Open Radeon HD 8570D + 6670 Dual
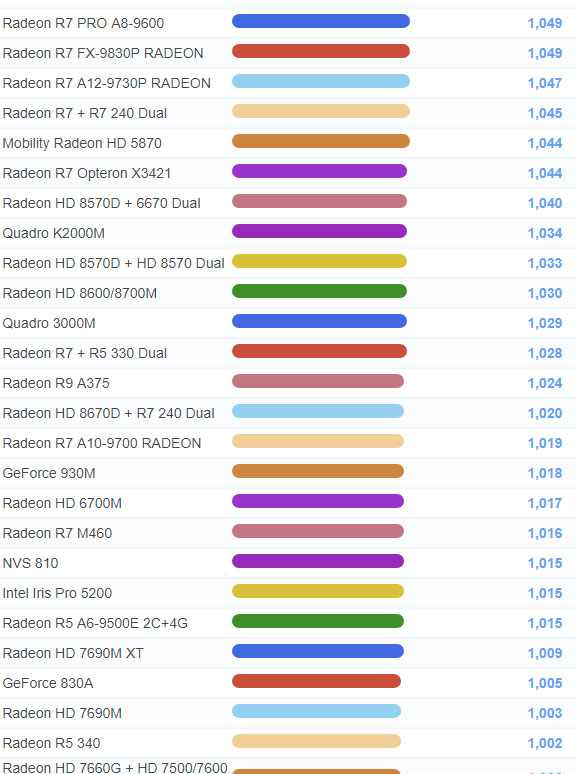Screen dimensions: 576x774 [101, 203]
